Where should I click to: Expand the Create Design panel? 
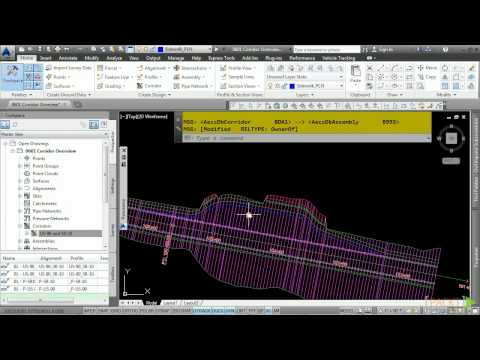[154, 95]
